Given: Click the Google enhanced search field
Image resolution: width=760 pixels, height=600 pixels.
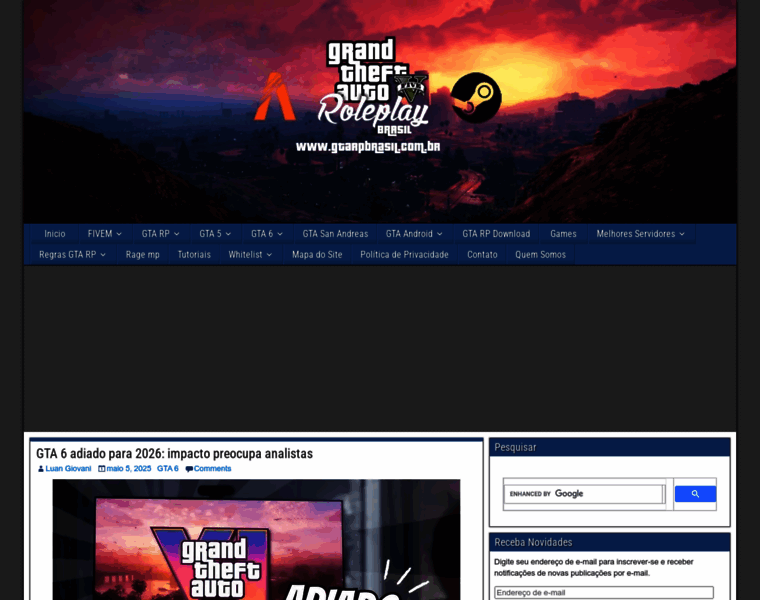Looking at the screenshot, I should click(584, 494).
